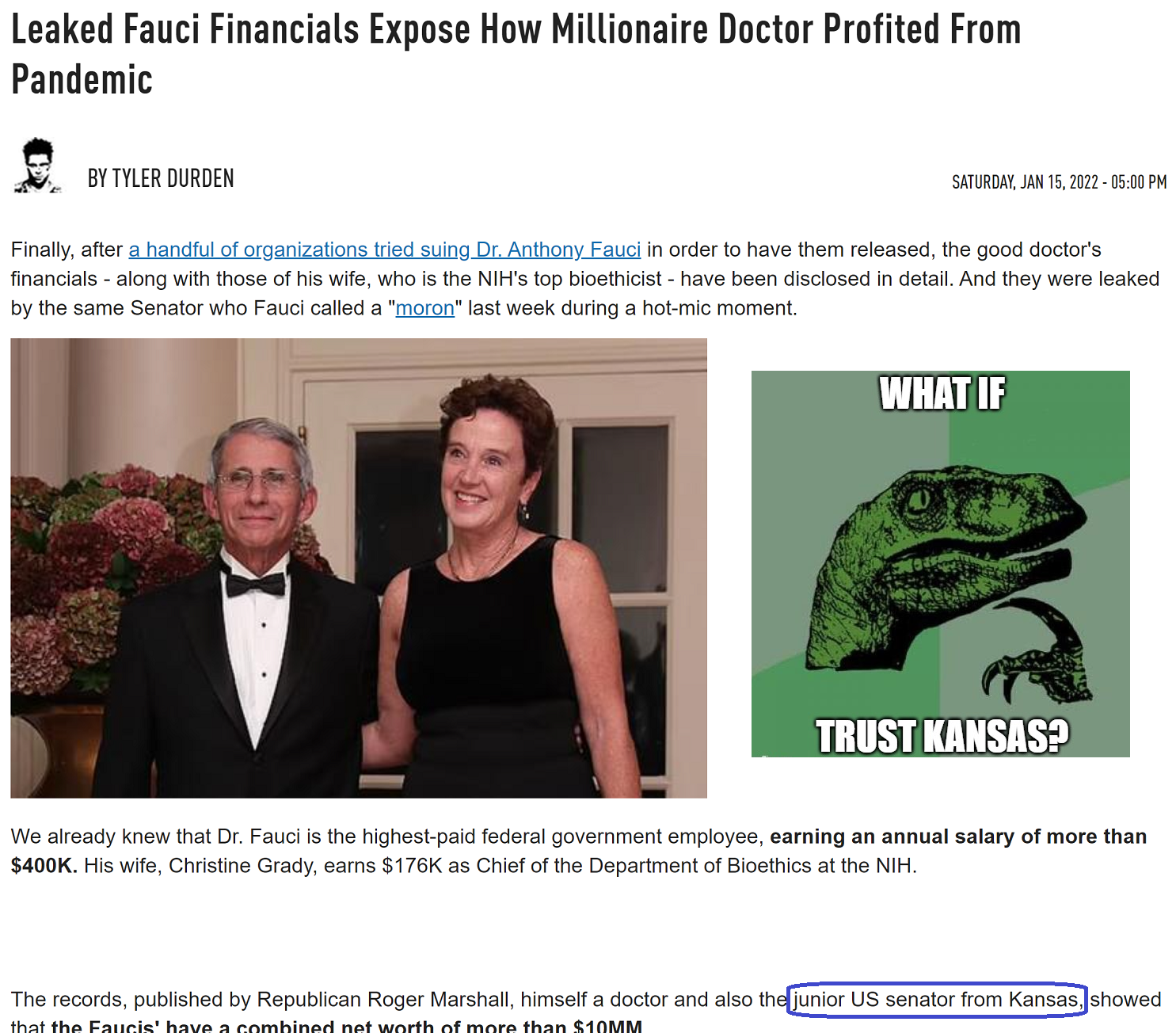Screen dimensions: 1176x1033
Task: Open the "moron" hyperlink
Action: coord(425,308)
